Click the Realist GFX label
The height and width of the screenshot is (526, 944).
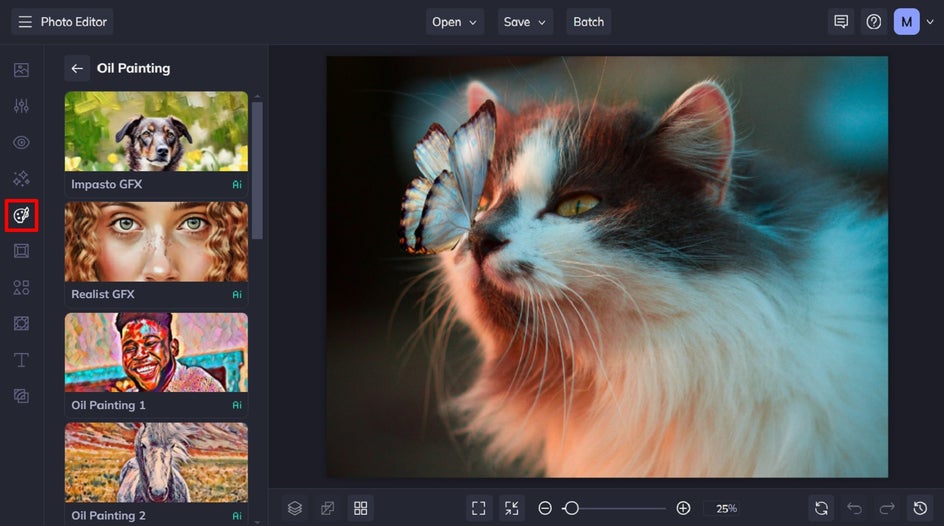[103, 294]
